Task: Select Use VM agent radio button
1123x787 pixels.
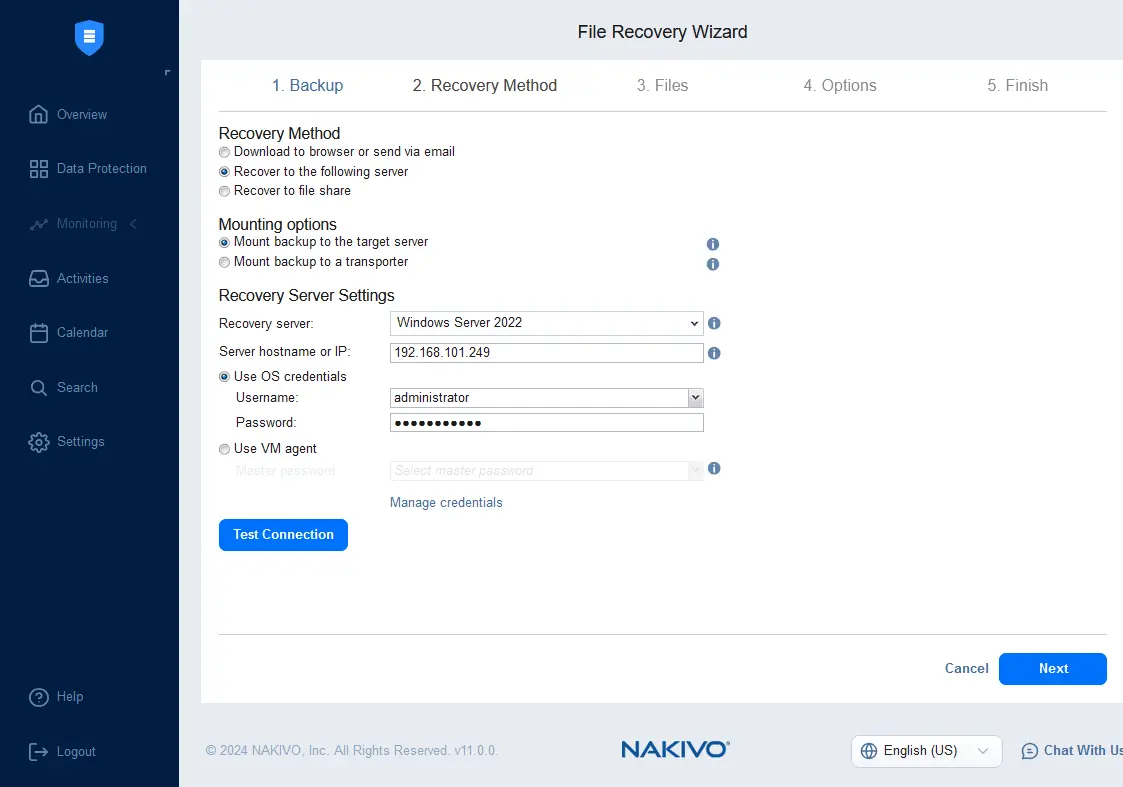Action: 224,449
